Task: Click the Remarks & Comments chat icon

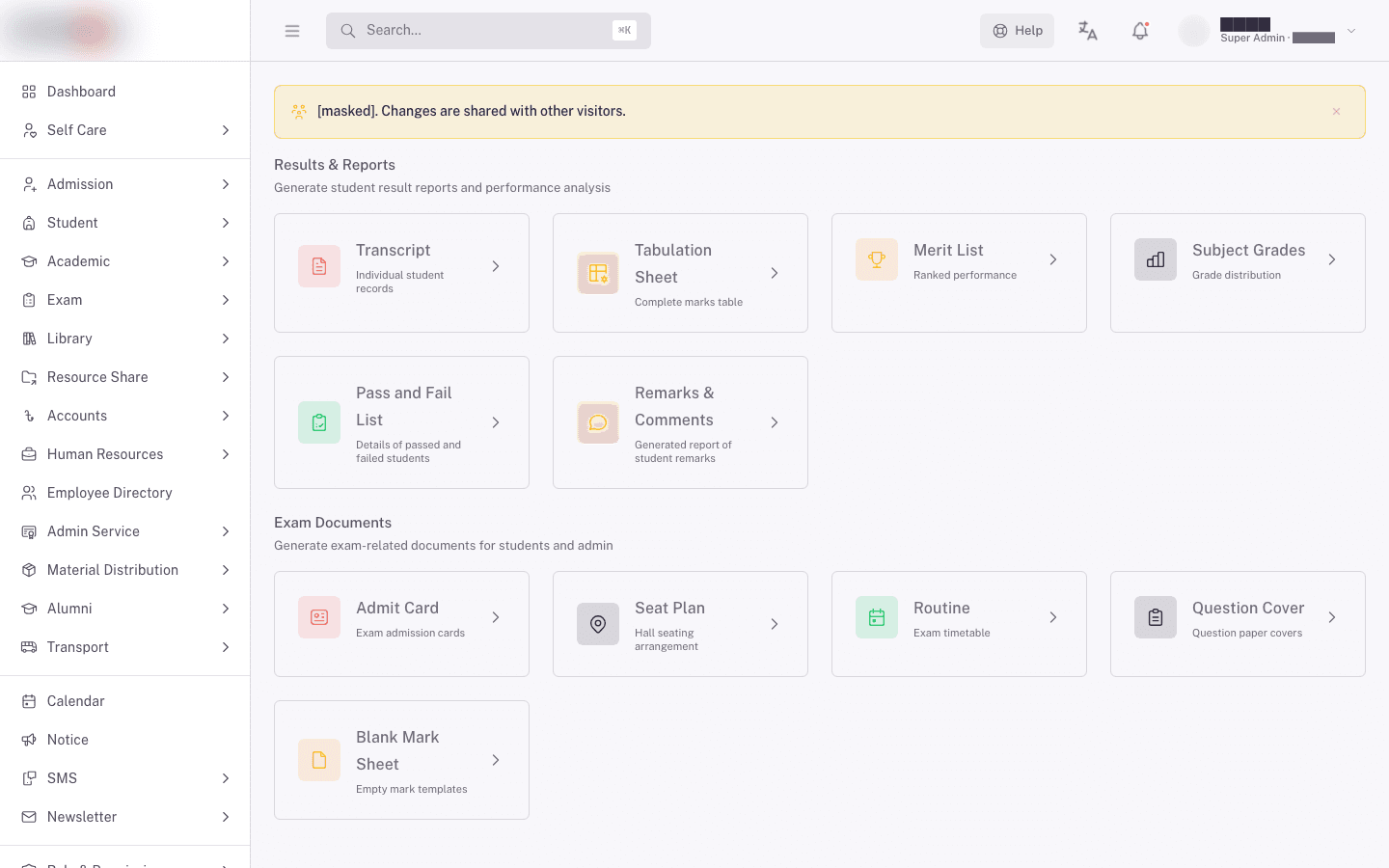Action: (x=598, y=422)
